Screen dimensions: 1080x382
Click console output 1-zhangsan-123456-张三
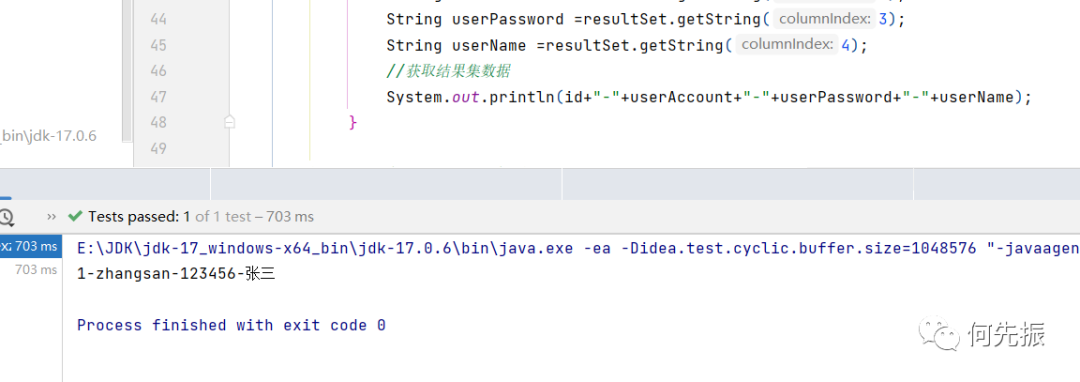pyautogui.click(x=177, y=274)
